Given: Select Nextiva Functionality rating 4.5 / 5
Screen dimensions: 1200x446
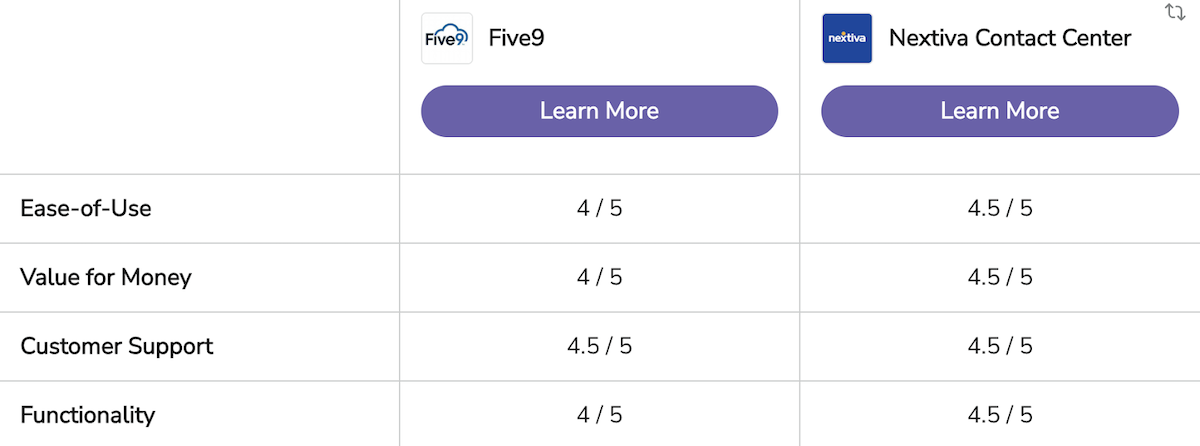Looking at the screenshot, I should tap(1000, 414).
